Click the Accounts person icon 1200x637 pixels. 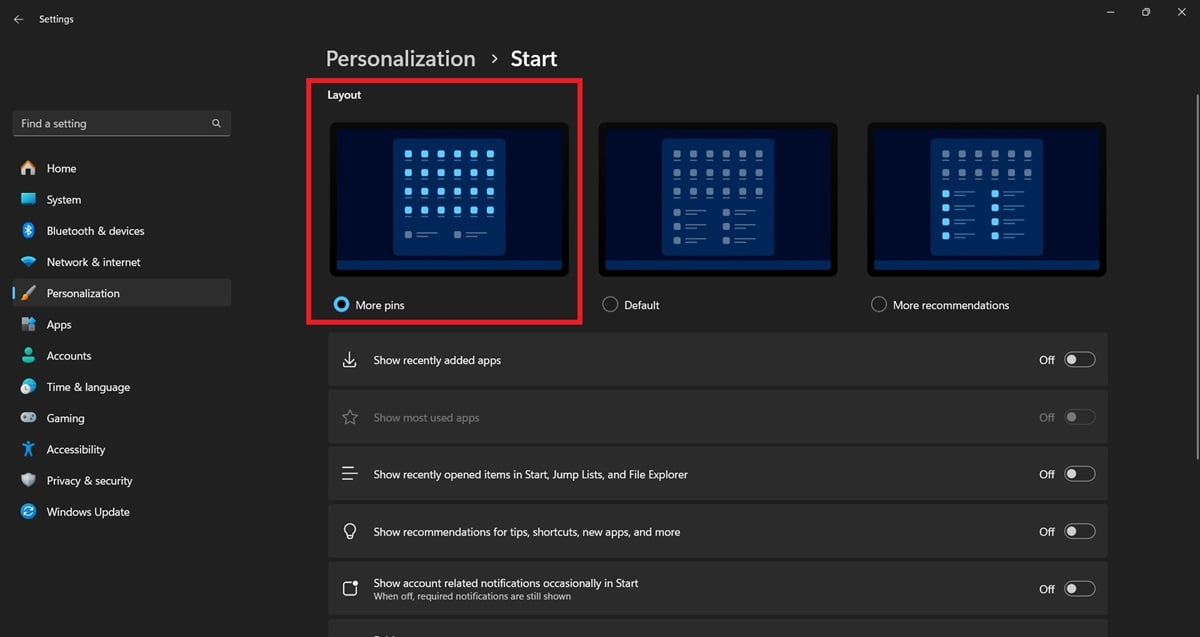28,355
